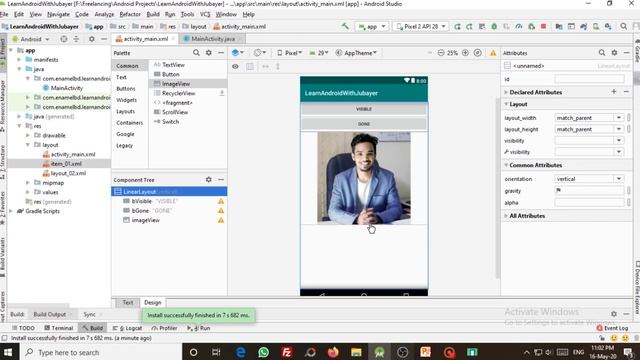Add a declared attribute with plus icon

[613, 92]
